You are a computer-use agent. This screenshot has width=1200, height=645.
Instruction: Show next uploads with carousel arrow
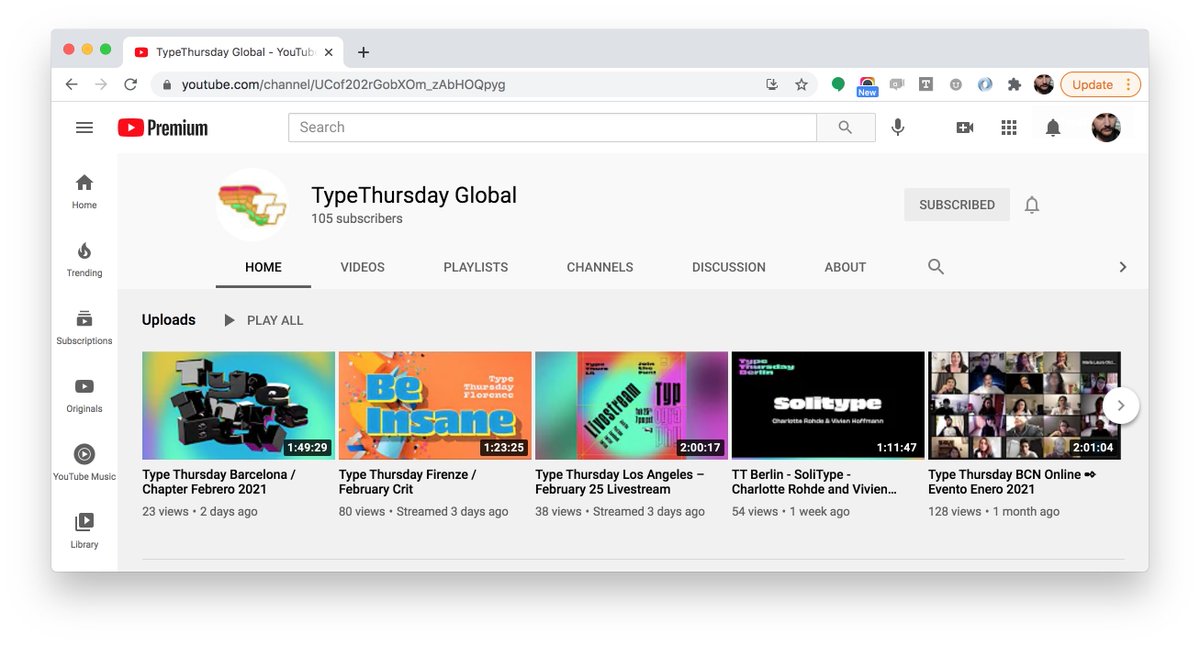tap(1121, 405)
